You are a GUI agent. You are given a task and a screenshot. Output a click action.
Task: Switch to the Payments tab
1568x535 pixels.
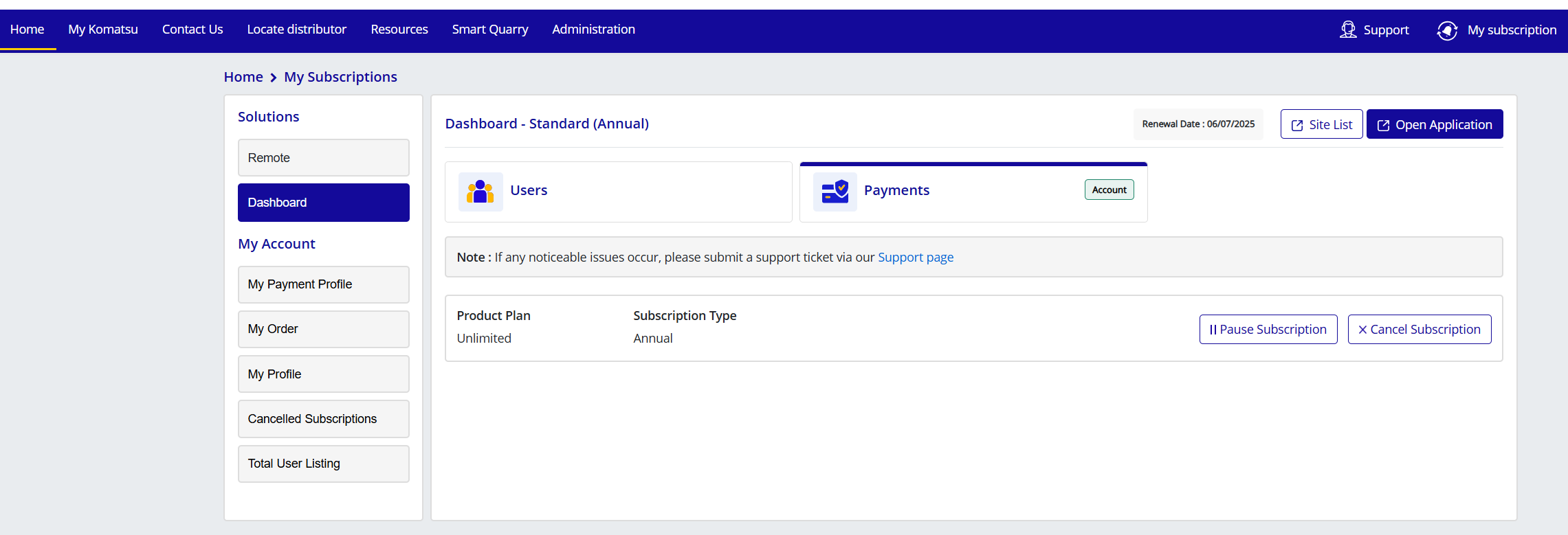tap(973, 192)
